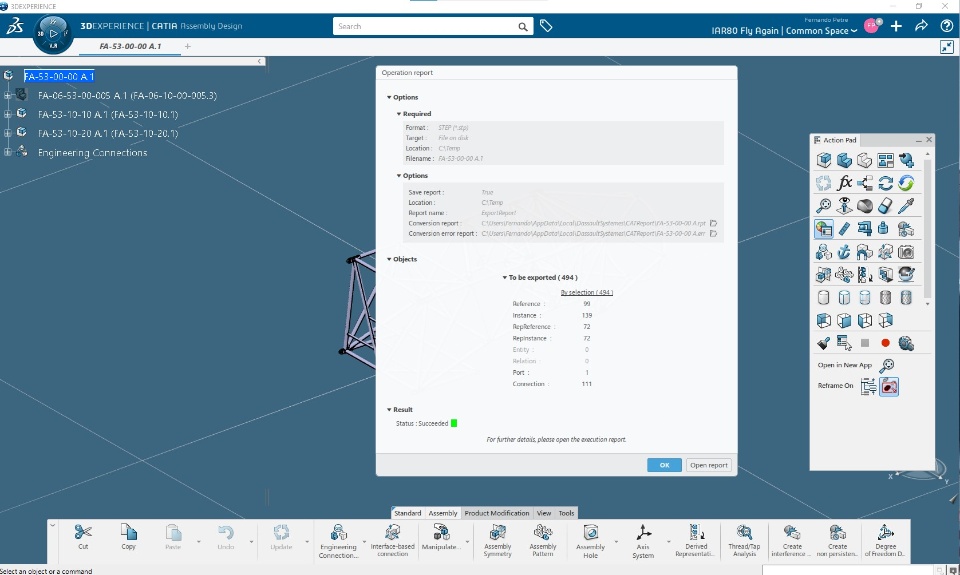960x575 pixels.
Task: Open the 3D compass play button
Action: point(53,34)
